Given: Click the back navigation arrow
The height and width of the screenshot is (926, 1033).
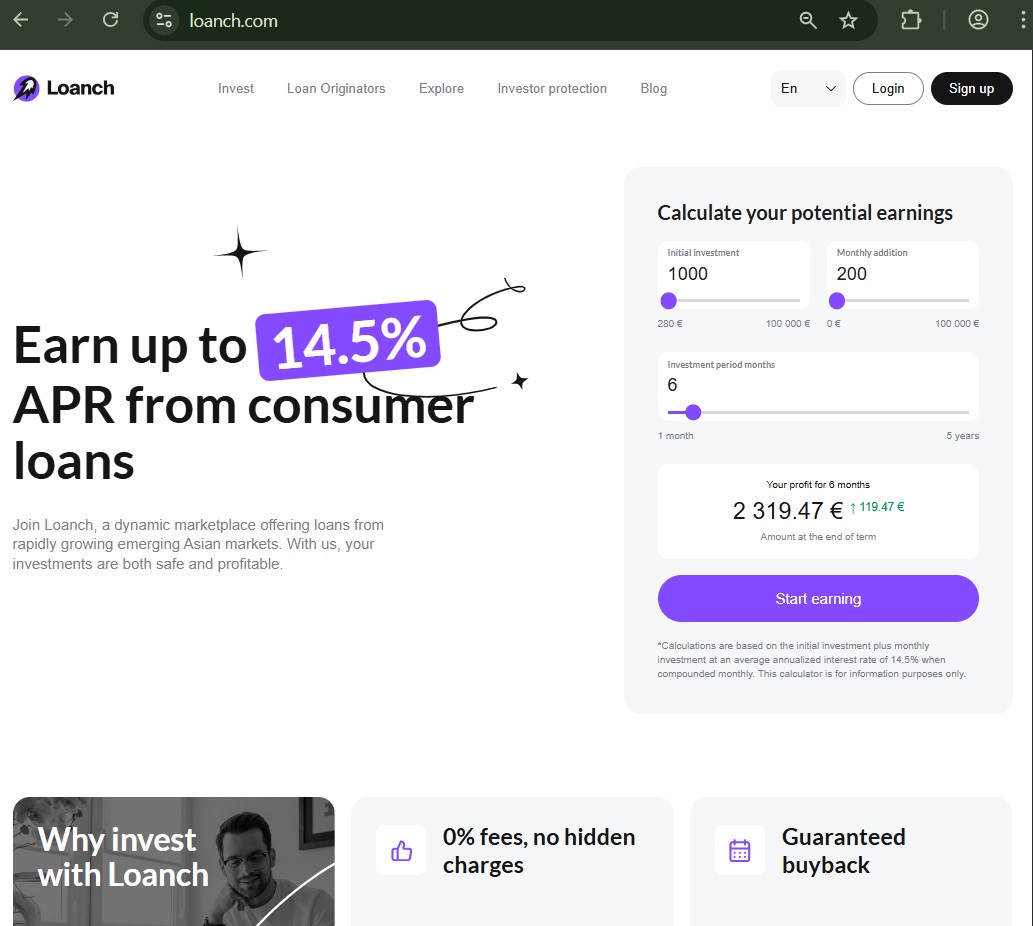Looking at the screenshot, I should 20,18.
